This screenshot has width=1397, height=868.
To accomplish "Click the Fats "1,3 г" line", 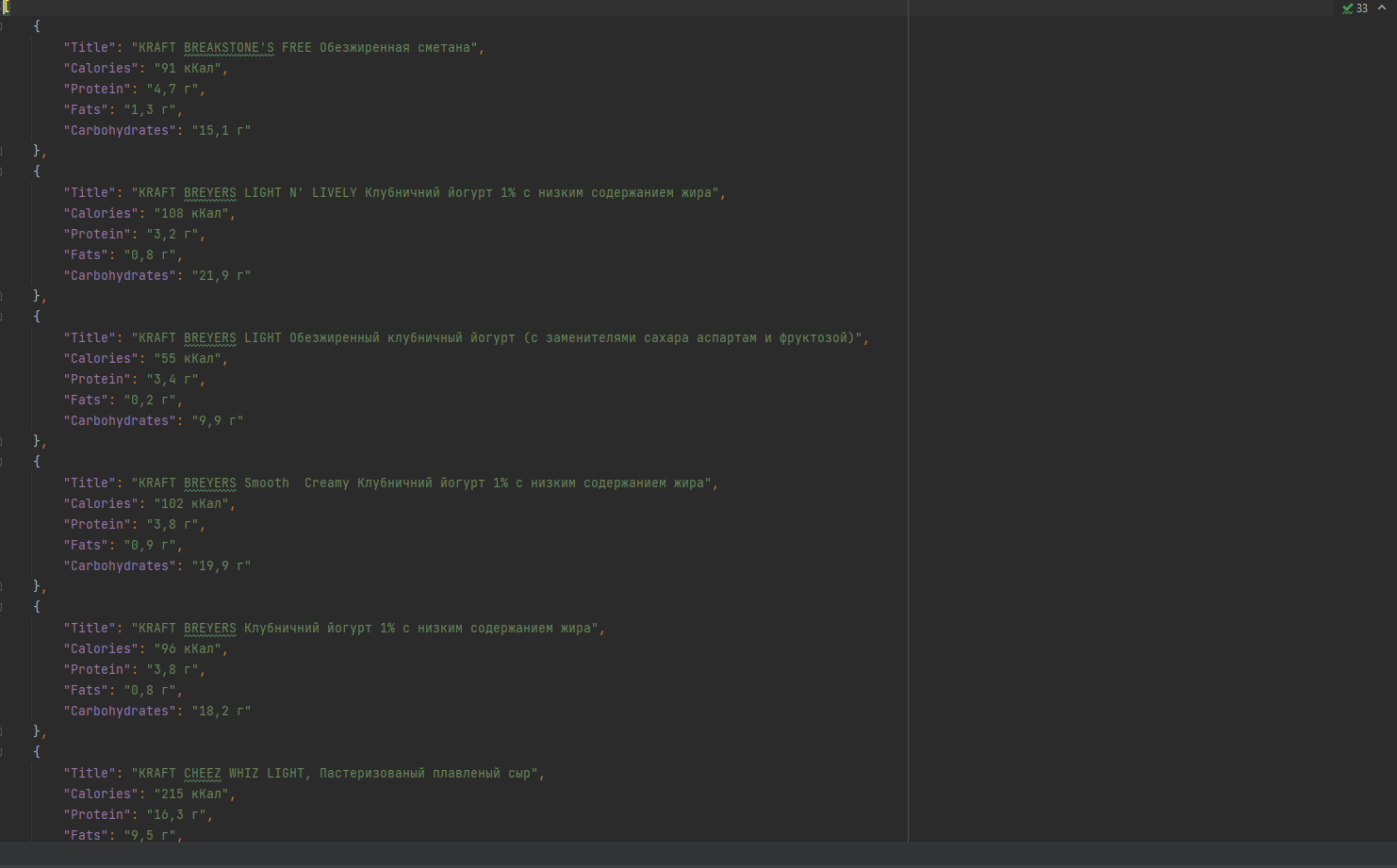I will coord(123,109).
